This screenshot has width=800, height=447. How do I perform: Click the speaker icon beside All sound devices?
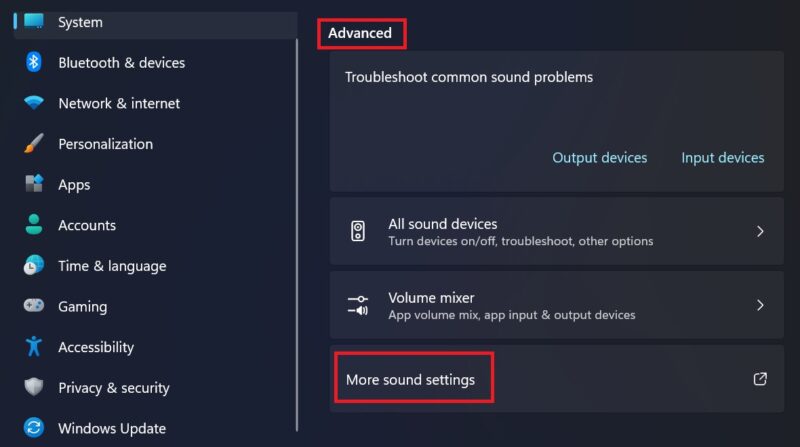pyautogui.click(x=358, y=231)
